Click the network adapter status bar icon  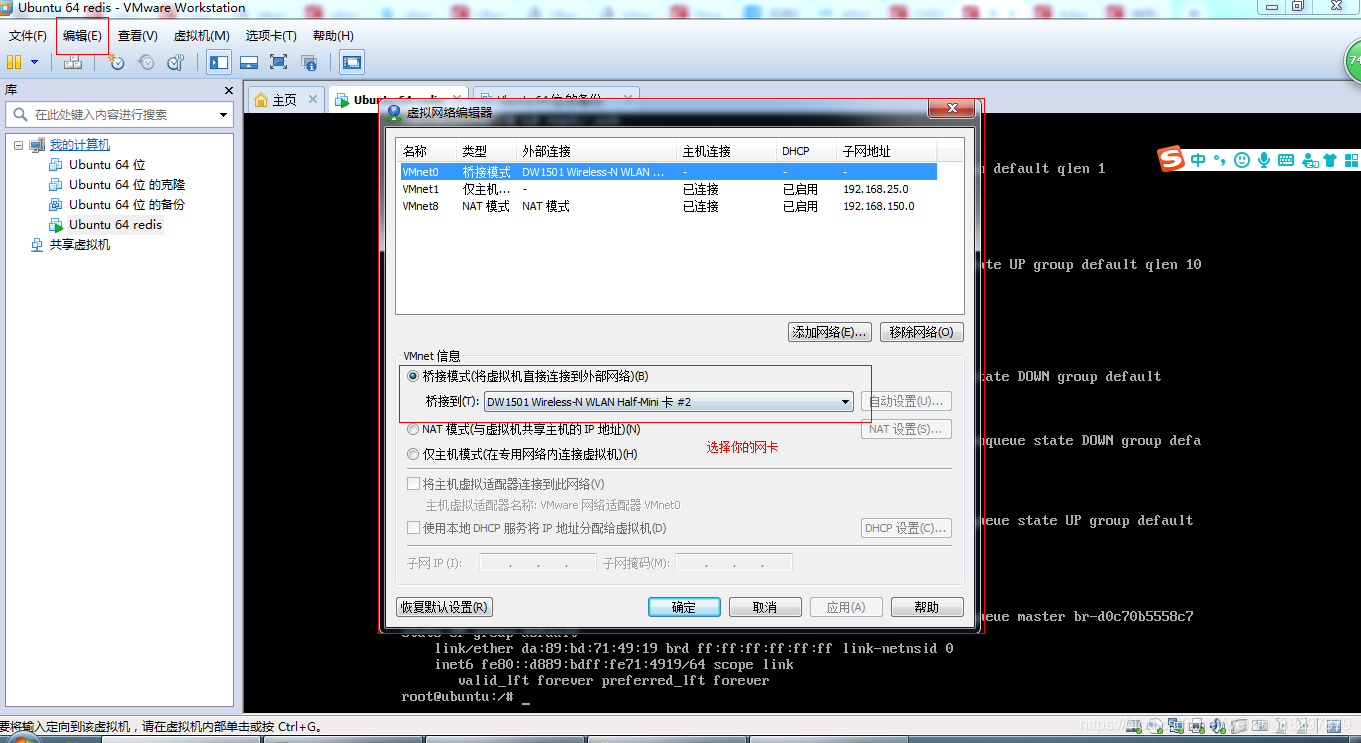(1176, 726)
